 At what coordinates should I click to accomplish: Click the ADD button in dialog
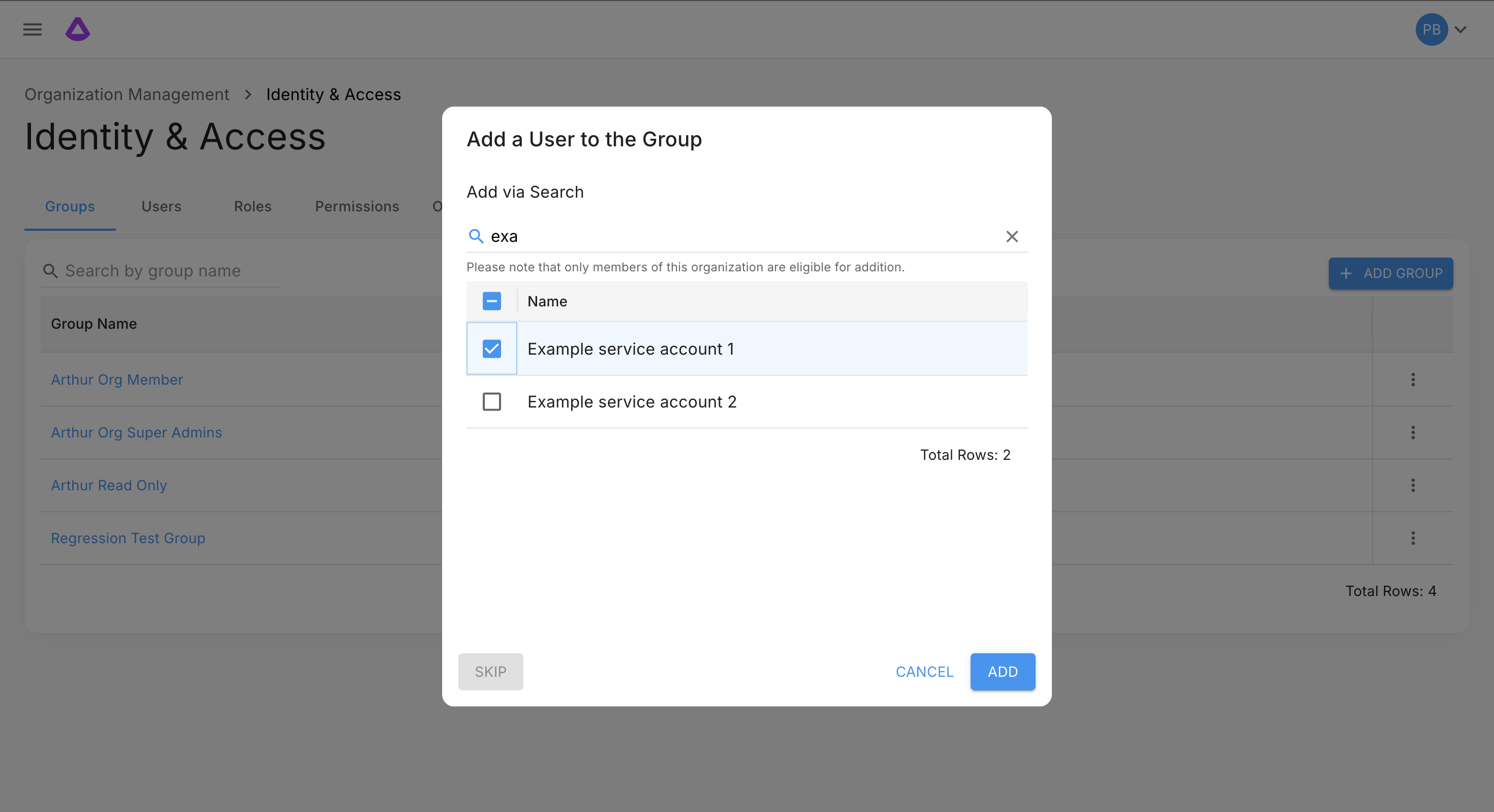[x=1002, y=672]
